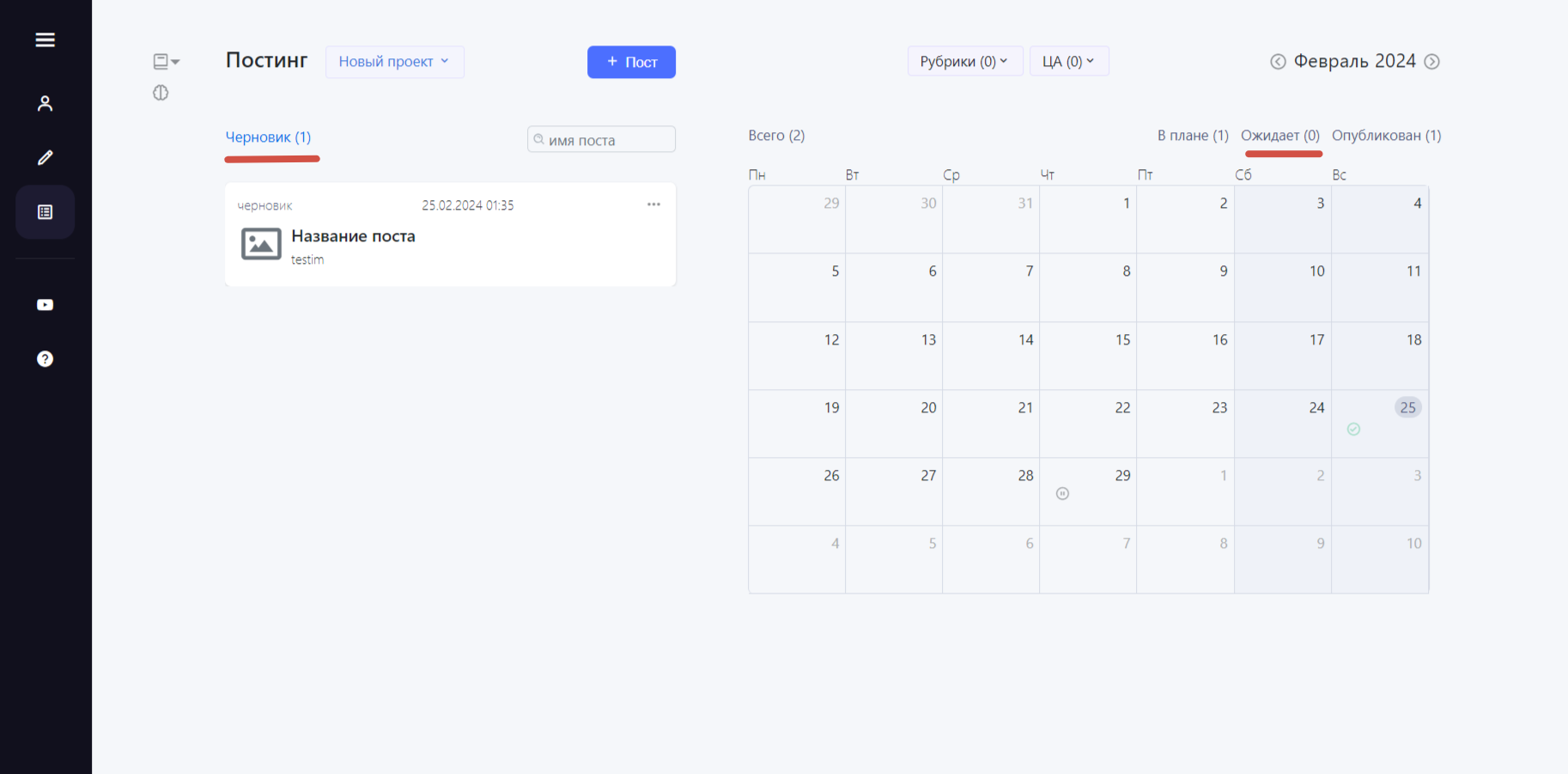Click the draft date 25.02.2024 01:35

tap(468, 205)
